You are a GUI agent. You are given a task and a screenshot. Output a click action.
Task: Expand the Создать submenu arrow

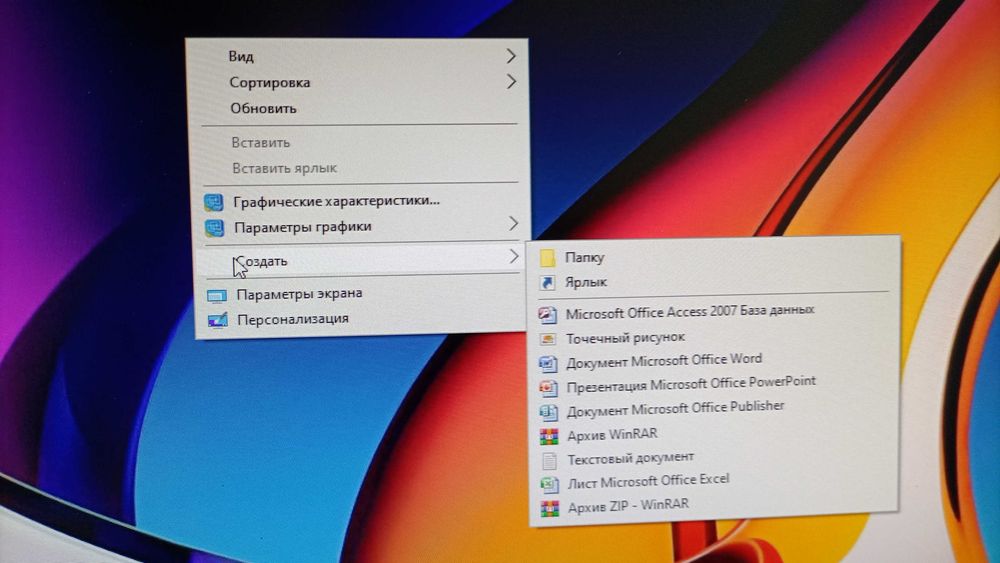[x=514, y=256]
